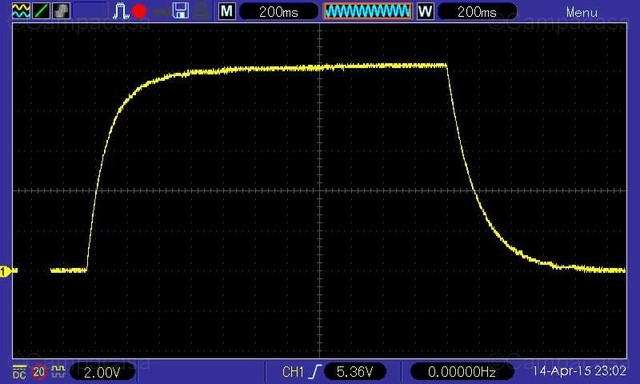Image resolution: width=640 pixels, height=384 pixels.
Task: Click the W window timebase label
Action: pos(425,11)
